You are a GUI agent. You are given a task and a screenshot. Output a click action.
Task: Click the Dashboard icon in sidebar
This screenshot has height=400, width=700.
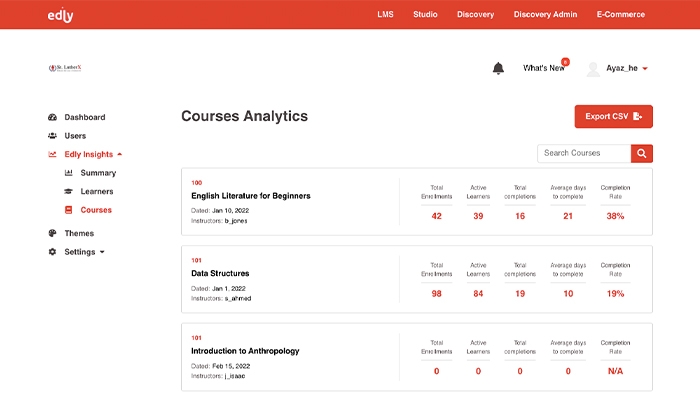pyautogui.click(x=52, y=117)
